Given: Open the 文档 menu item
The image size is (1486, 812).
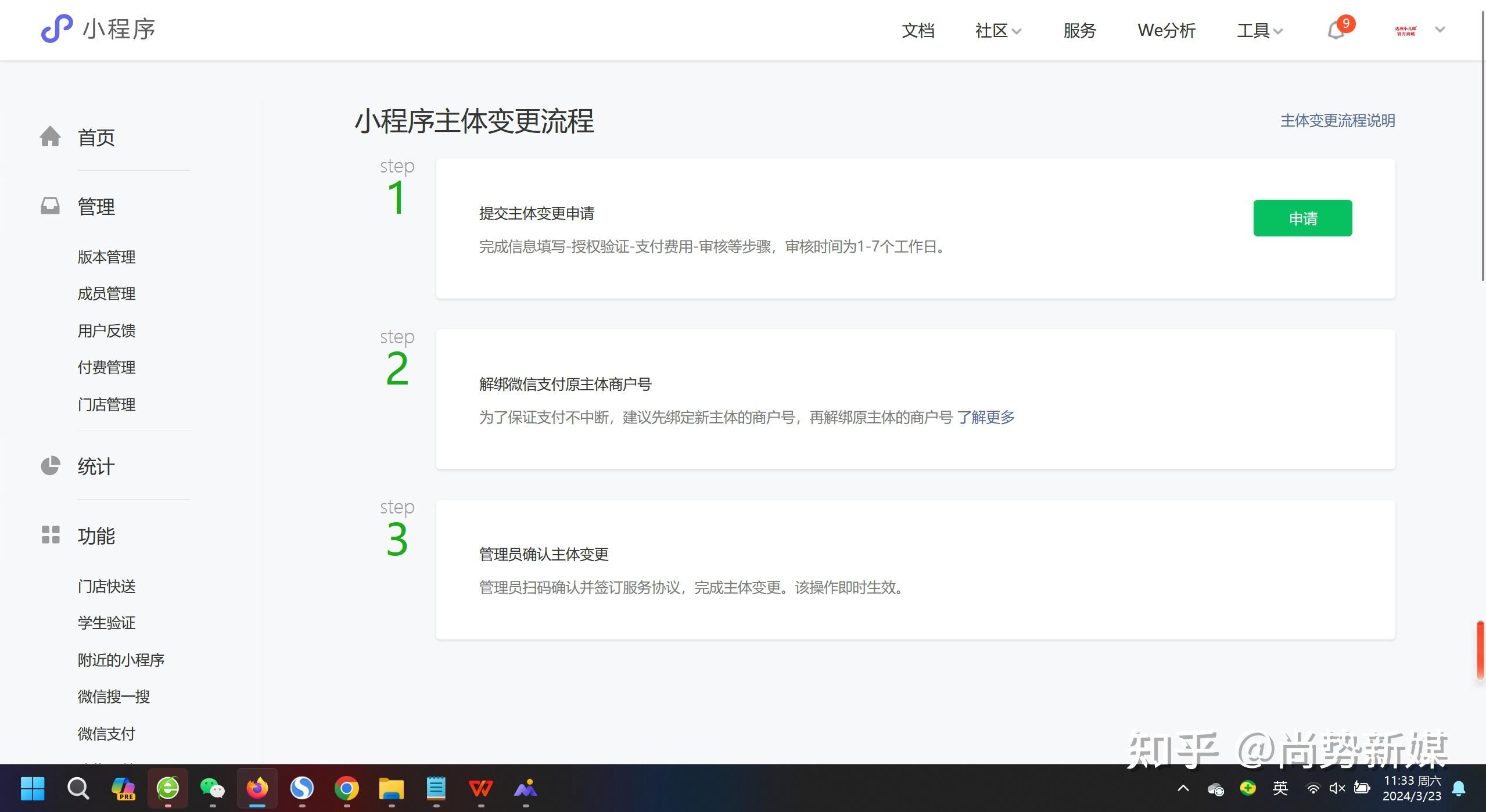Looking at the screenshot, I should pos(918,30).
